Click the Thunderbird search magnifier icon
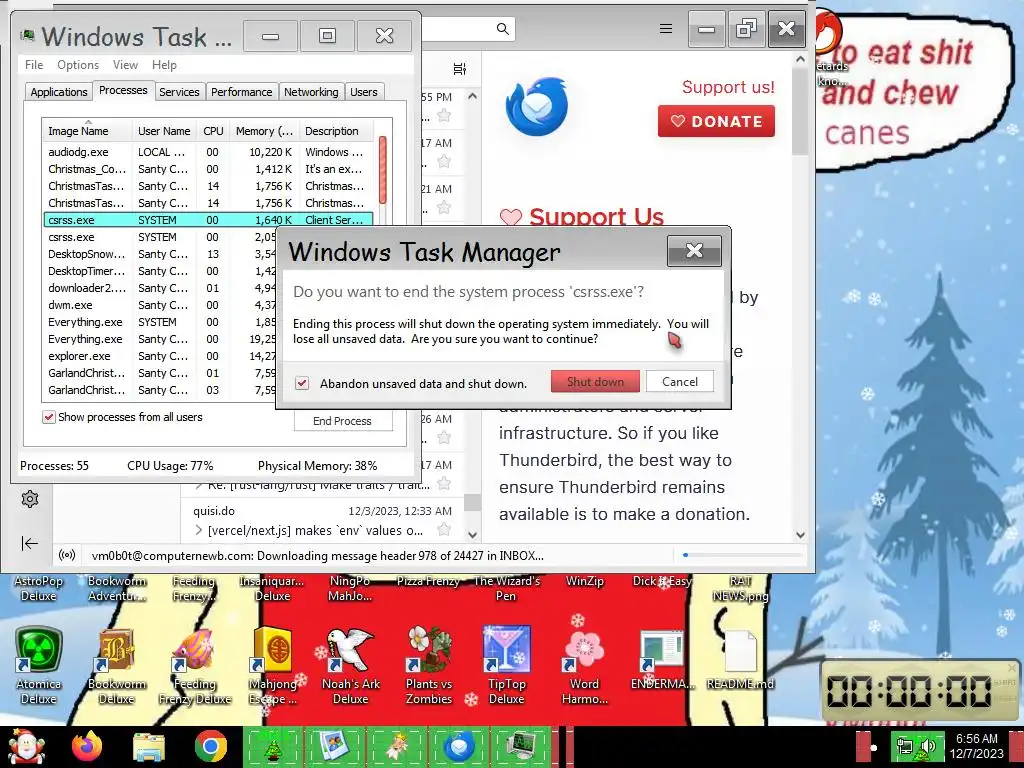This screenshot has width=1024, height=768. (502, 29)
